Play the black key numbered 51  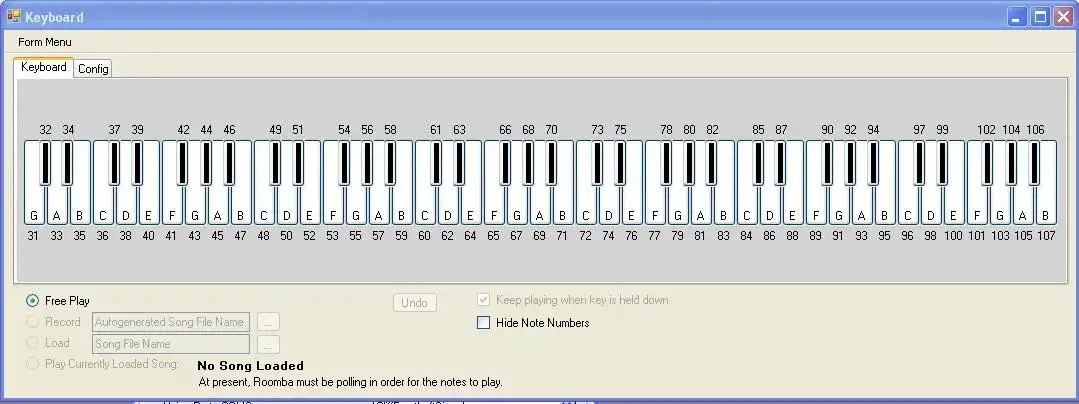pos(298,162)
